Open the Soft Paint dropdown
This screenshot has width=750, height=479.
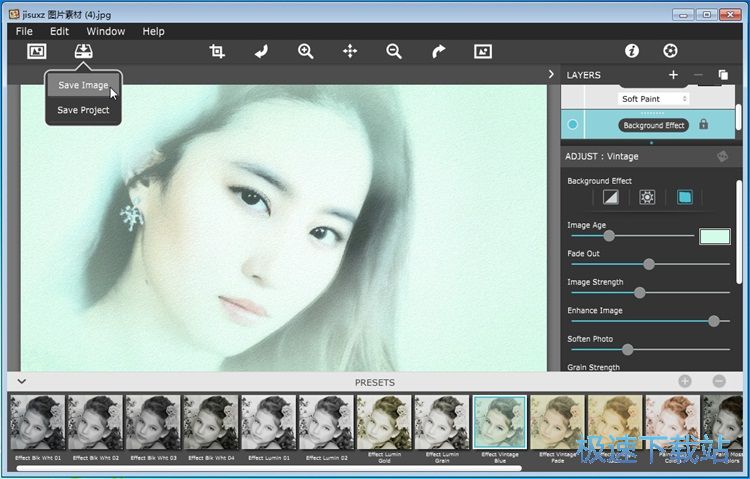(x=654, y=99)
